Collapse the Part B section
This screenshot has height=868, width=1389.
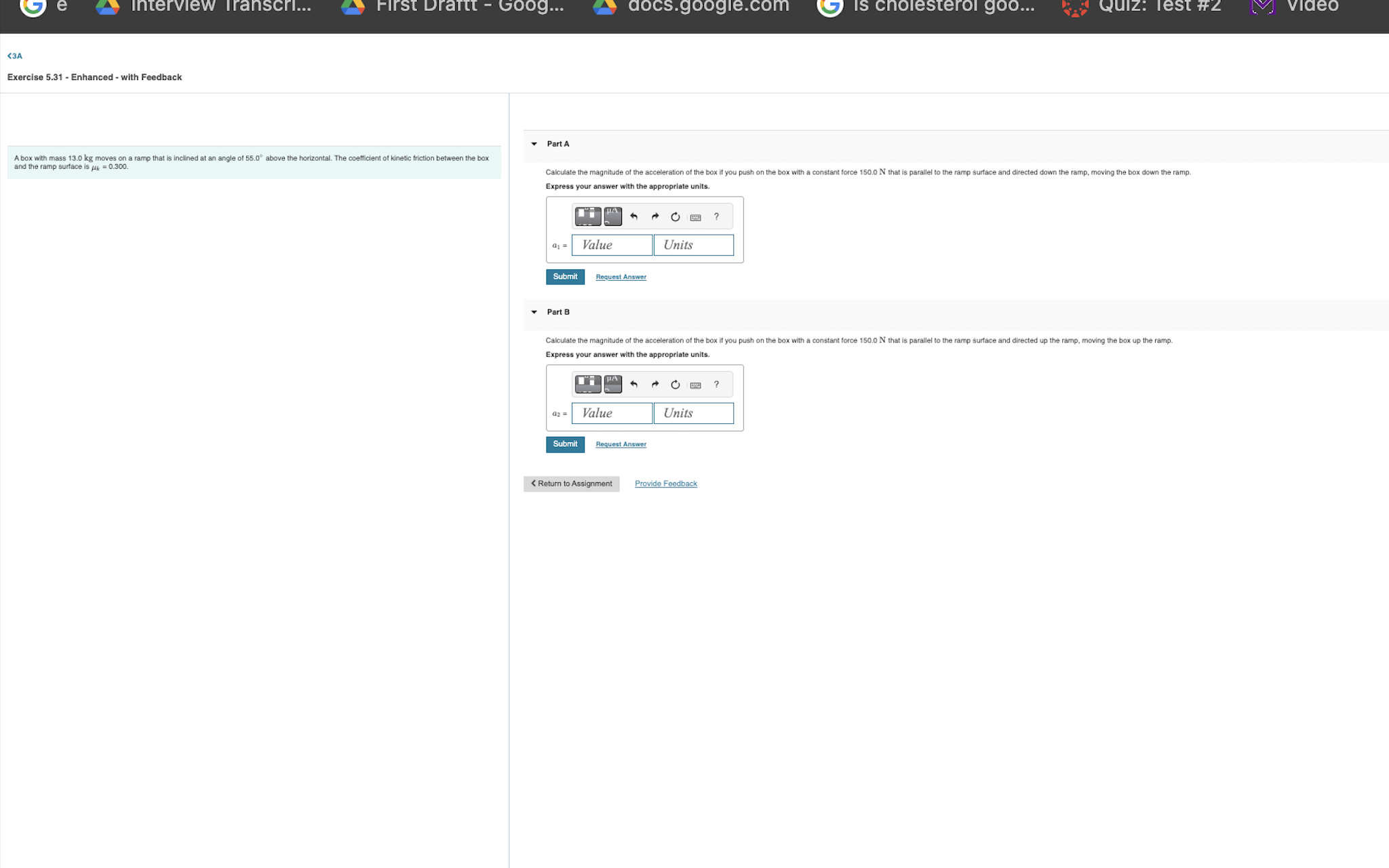[x=534, y=312]
